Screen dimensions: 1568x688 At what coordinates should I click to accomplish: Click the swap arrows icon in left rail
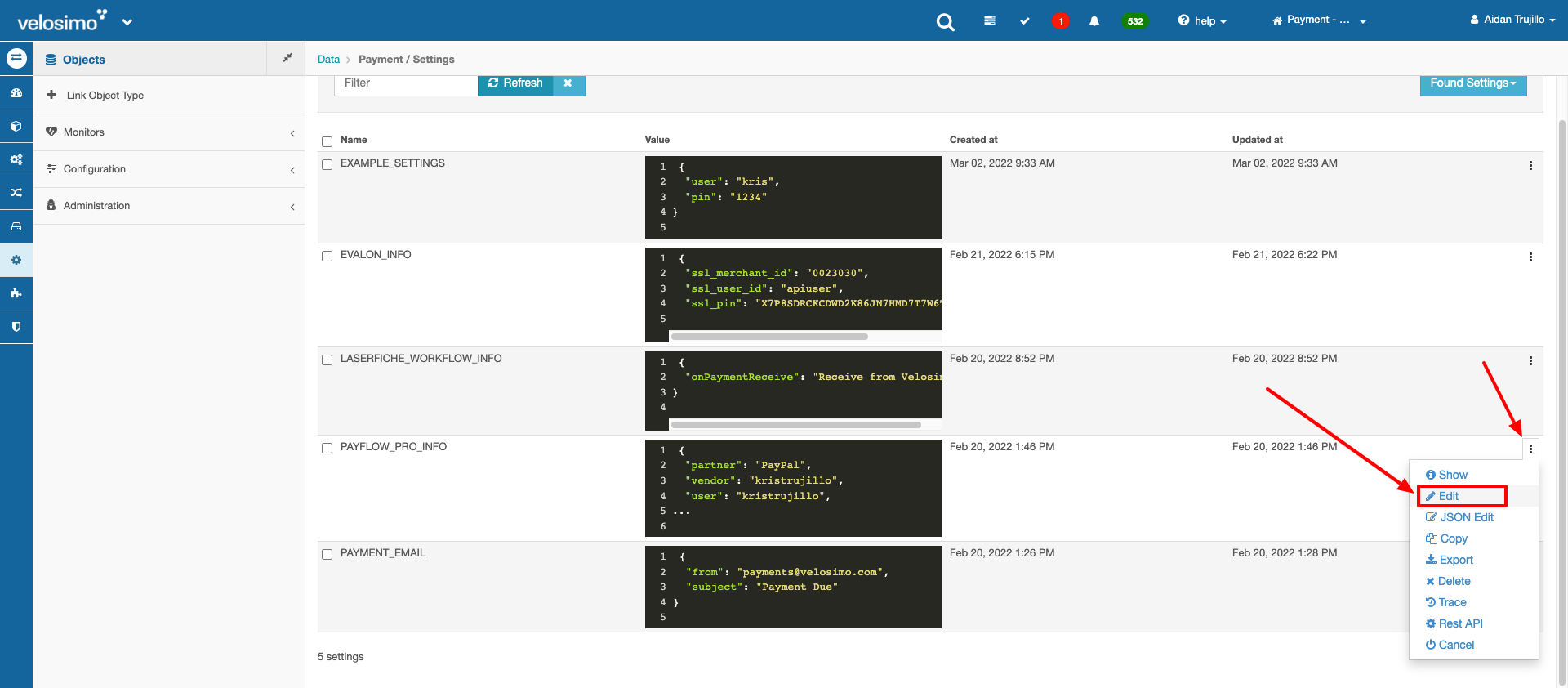point(16,59)
